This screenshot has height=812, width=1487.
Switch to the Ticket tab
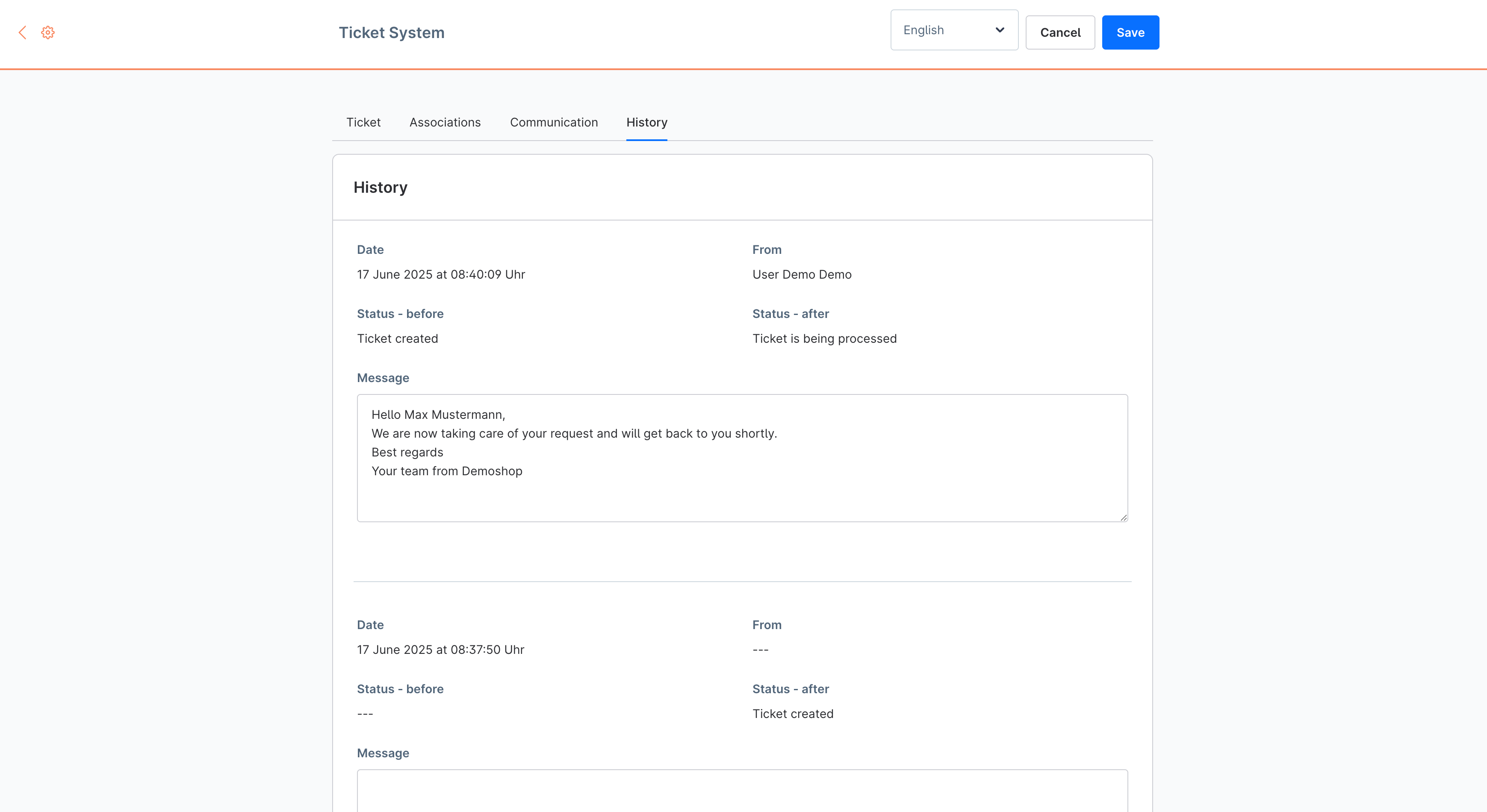[x=363, y=122]
